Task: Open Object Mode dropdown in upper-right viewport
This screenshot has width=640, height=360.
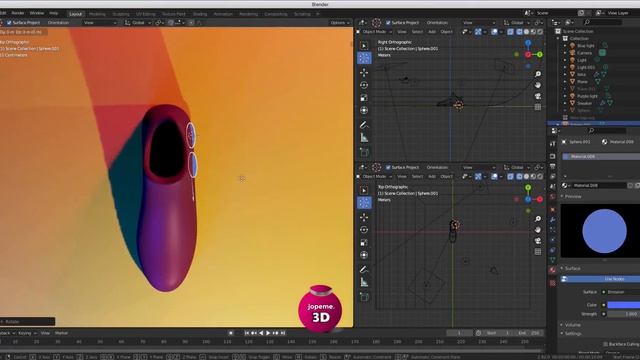Action: click(x=374, y=32)
